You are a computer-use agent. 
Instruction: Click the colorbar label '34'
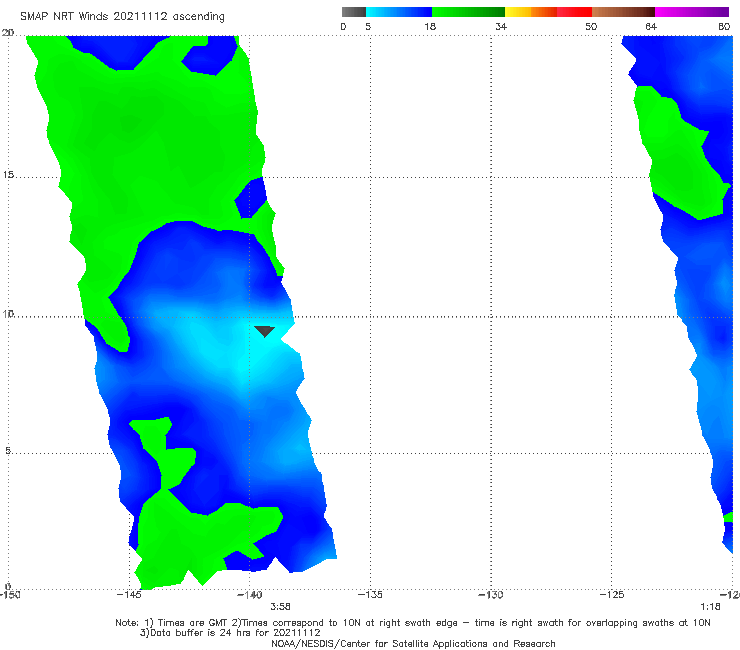tap(501, 26)
